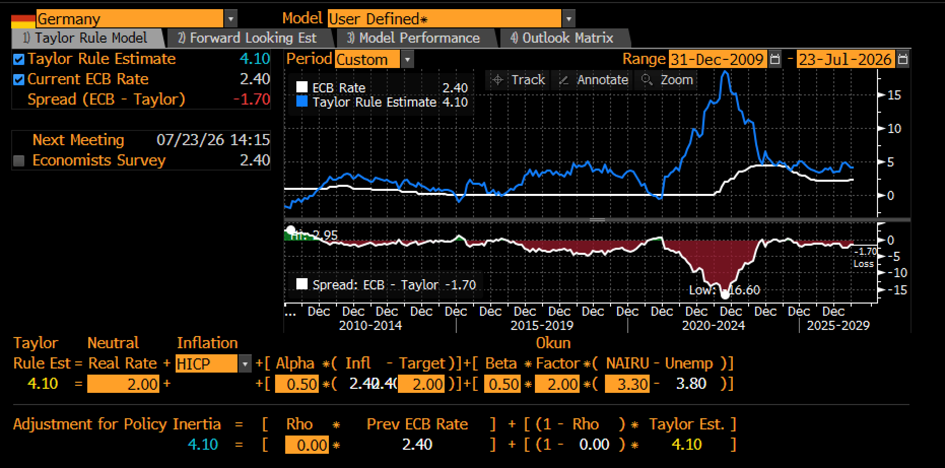The width and height of the screenshot is (945, 468).
Task: Click the Rho value input field
Action: click(307, 446)
